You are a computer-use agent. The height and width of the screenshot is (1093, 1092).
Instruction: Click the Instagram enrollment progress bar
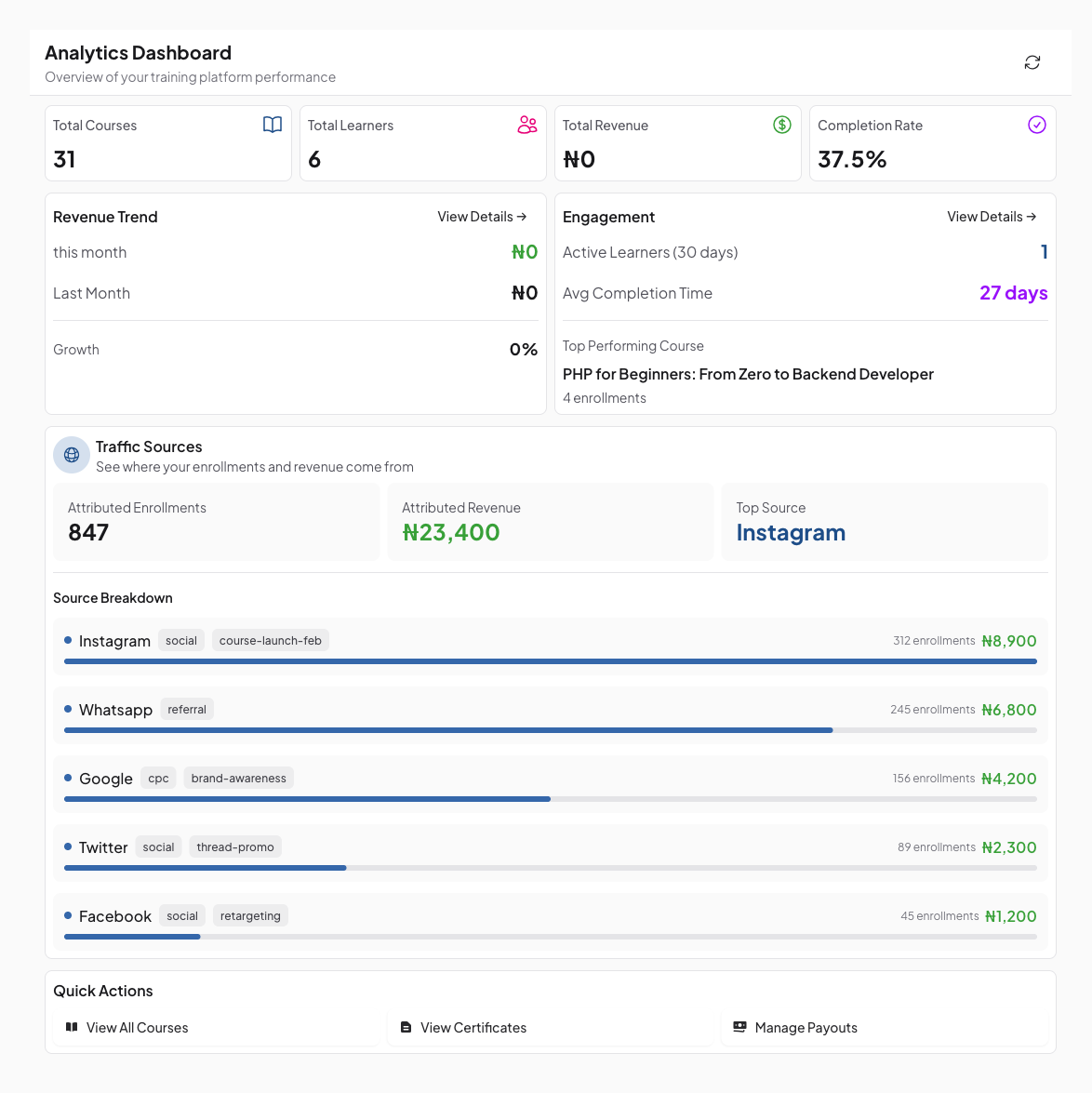pyautogui.click(x=550, y=661)
